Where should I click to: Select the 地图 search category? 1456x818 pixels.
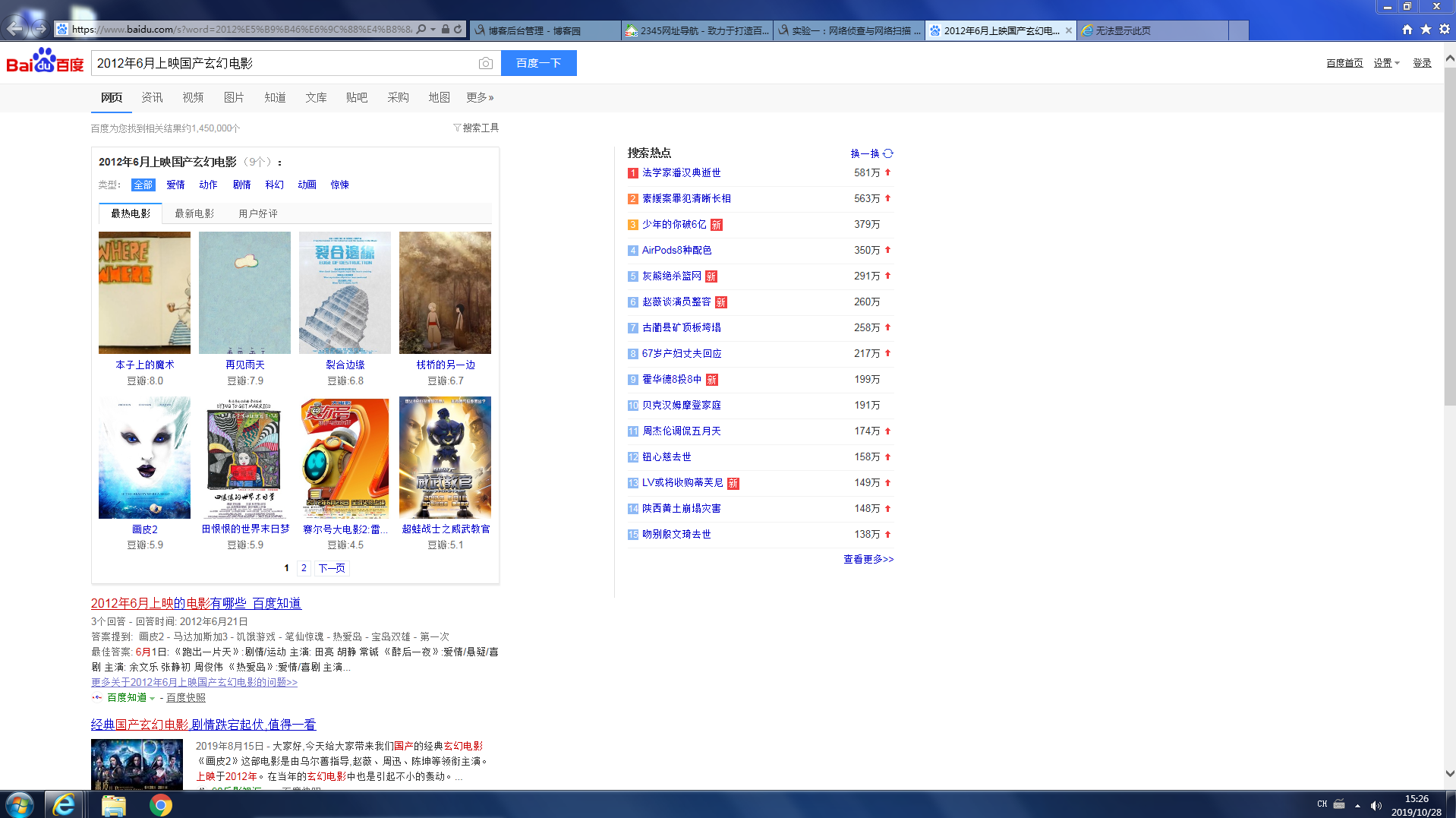[439, 97]
